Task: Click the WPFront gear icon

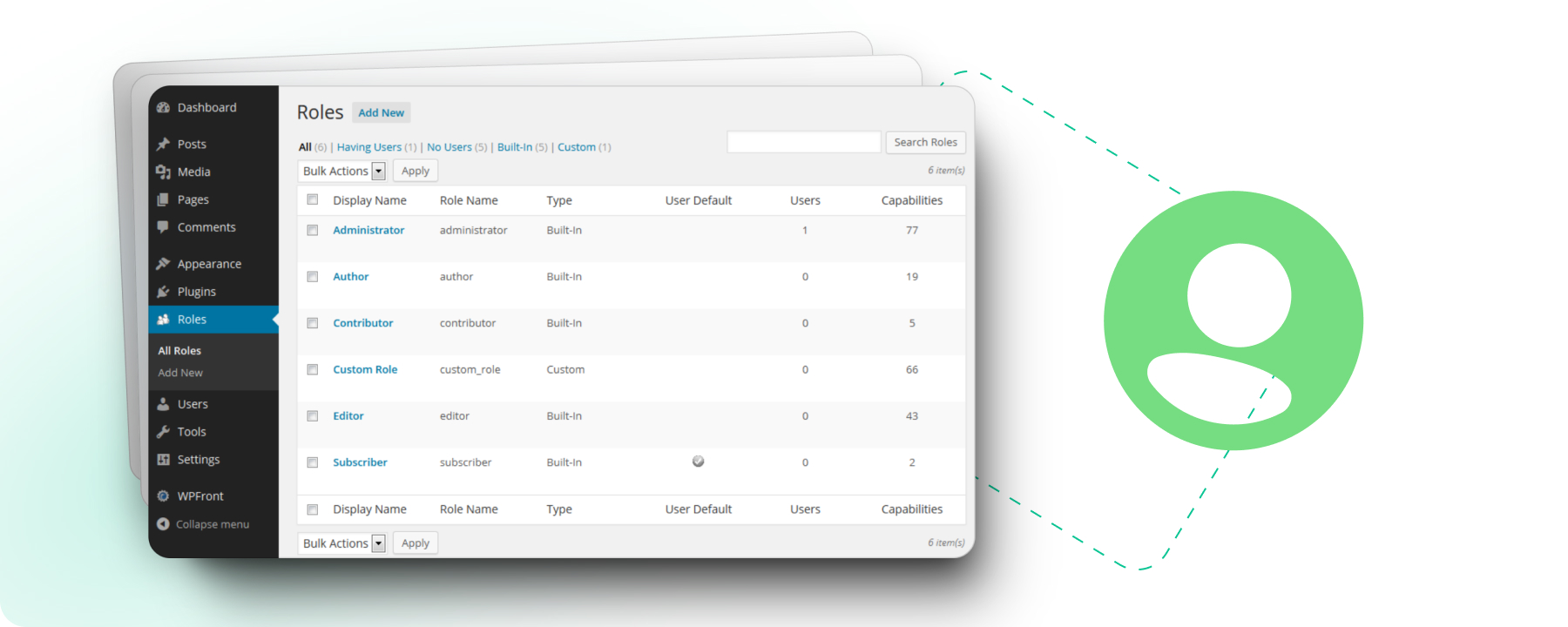Action: click(x=163, y=496)
